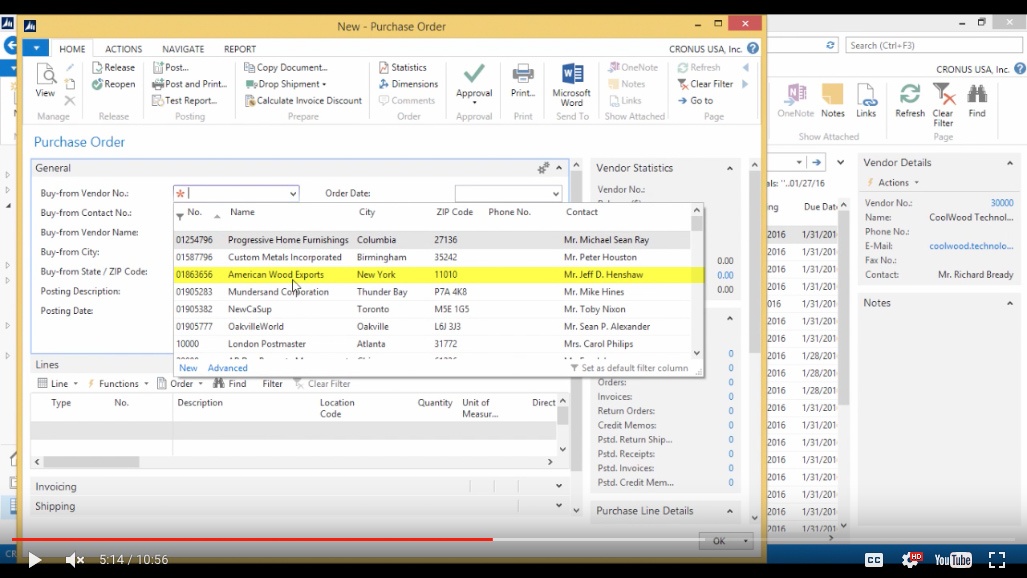This screenshot has width=1027, height=578.
Task: Collapse the Vendor Statistics panel
Action: (730, 168)
